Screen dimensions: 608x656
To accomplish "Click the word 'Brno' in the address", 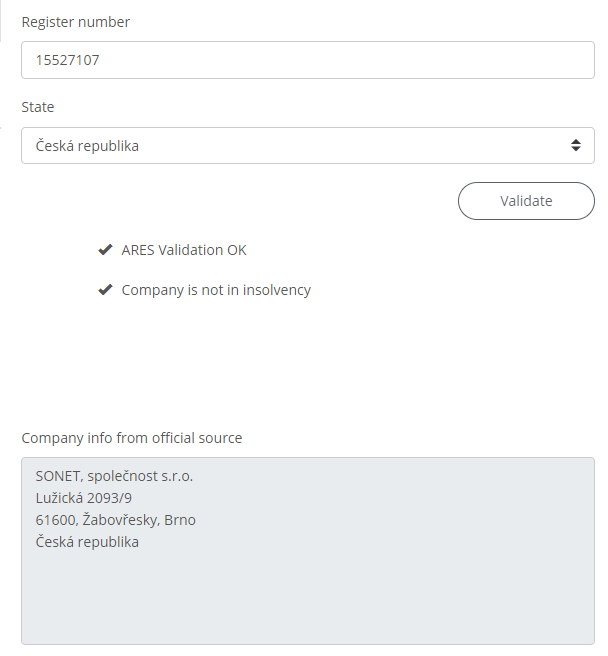I will click(x=178, y=520).
